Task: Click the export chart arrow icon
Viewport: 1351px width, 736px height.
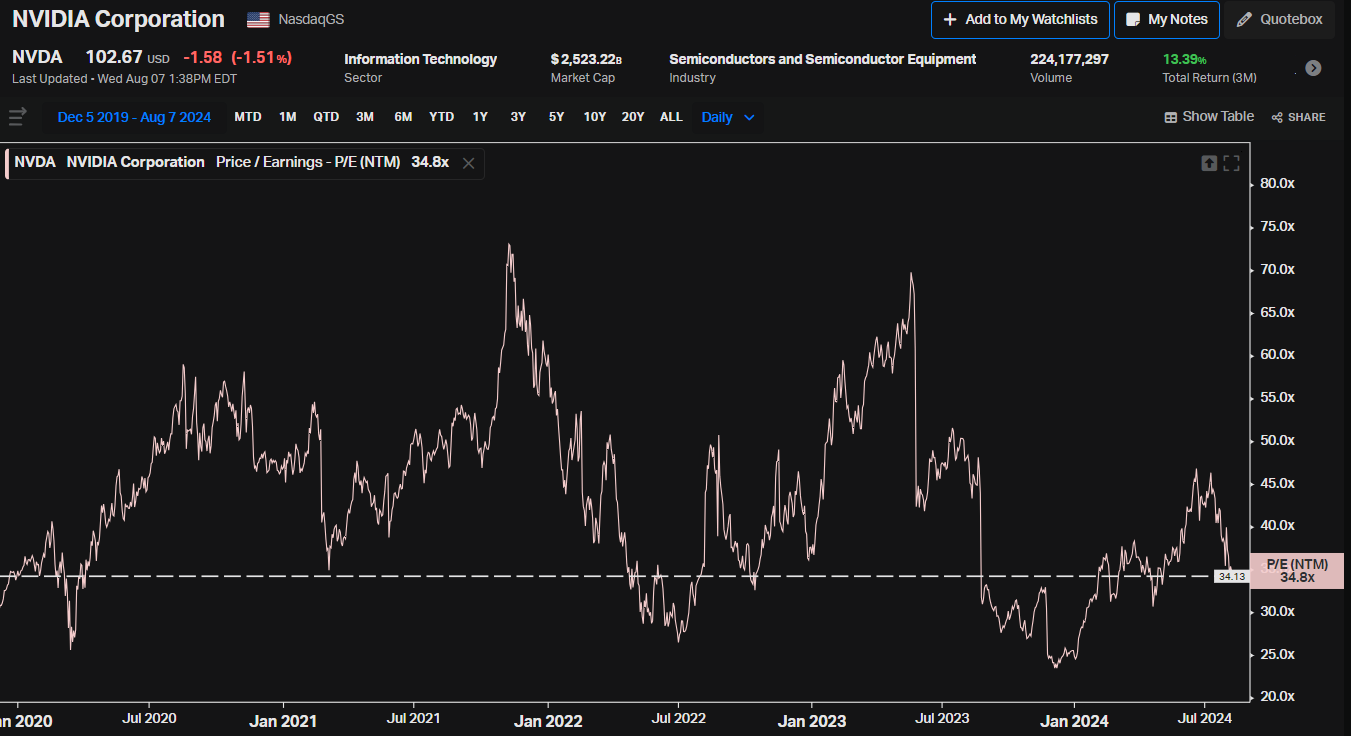Action: point(1209,163)
